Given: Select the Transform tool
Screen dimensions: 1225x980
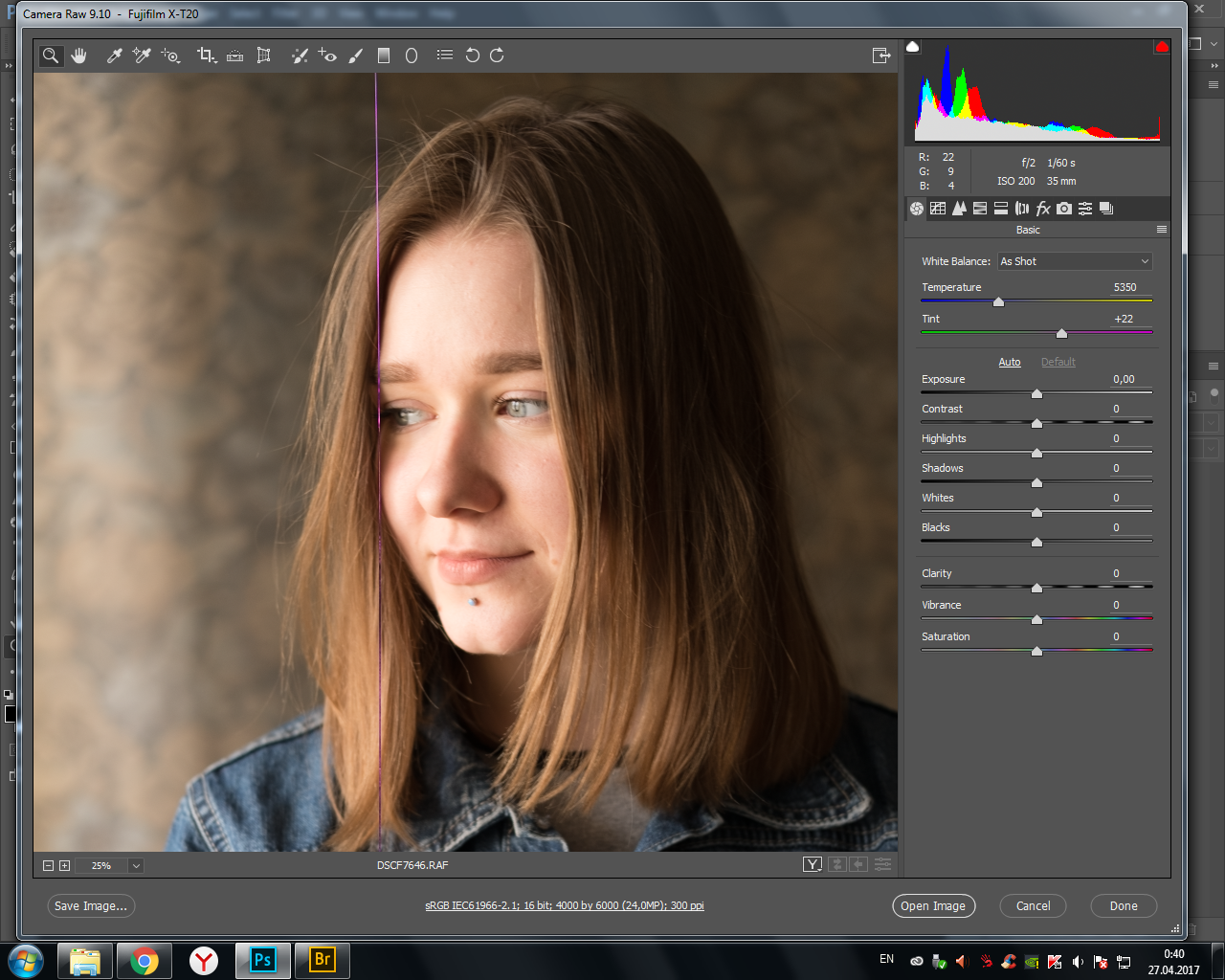Looking at the screenshot, I should coord(264,56).
